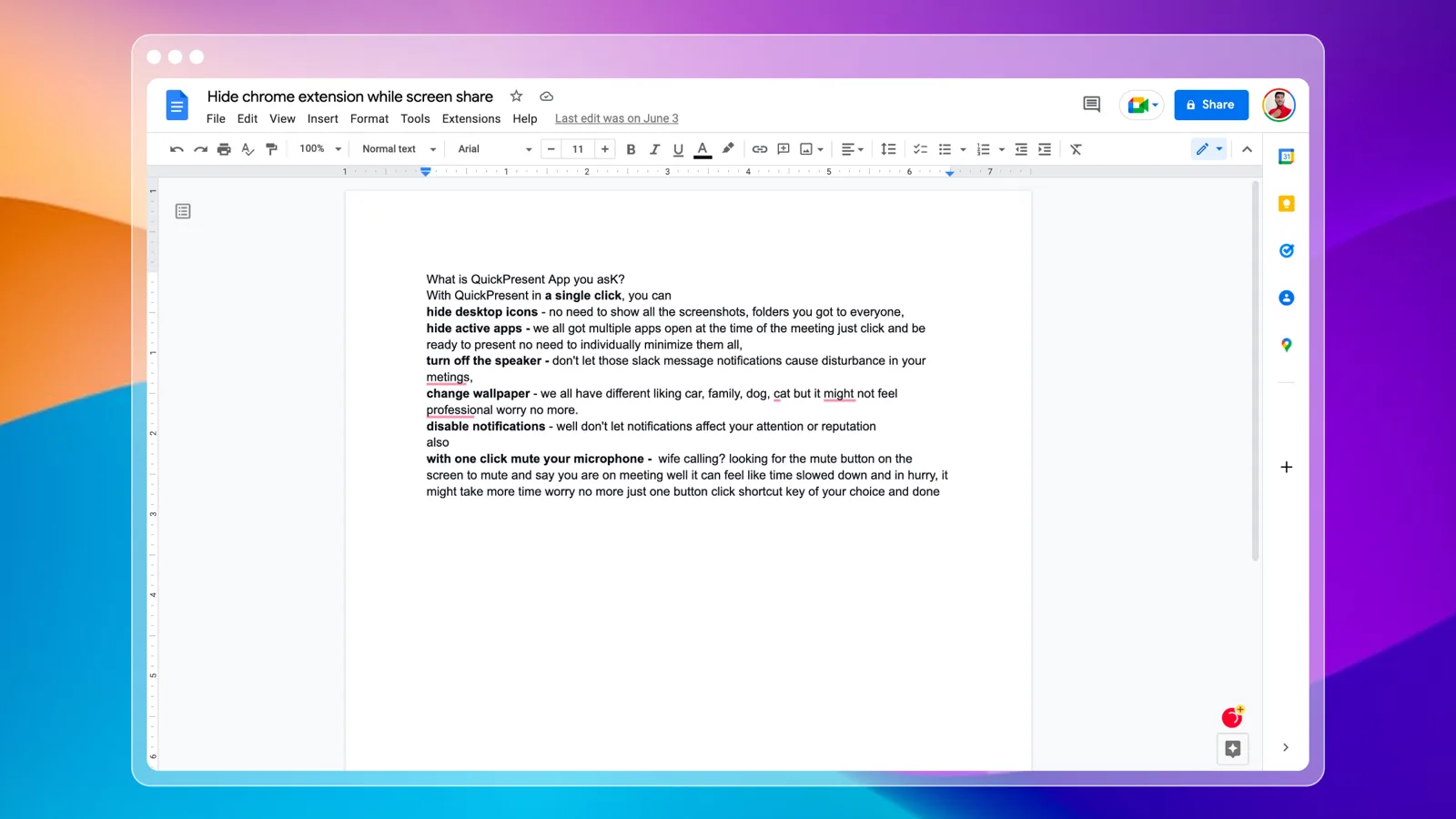Click the Undo arrow icon

point(177,149)
